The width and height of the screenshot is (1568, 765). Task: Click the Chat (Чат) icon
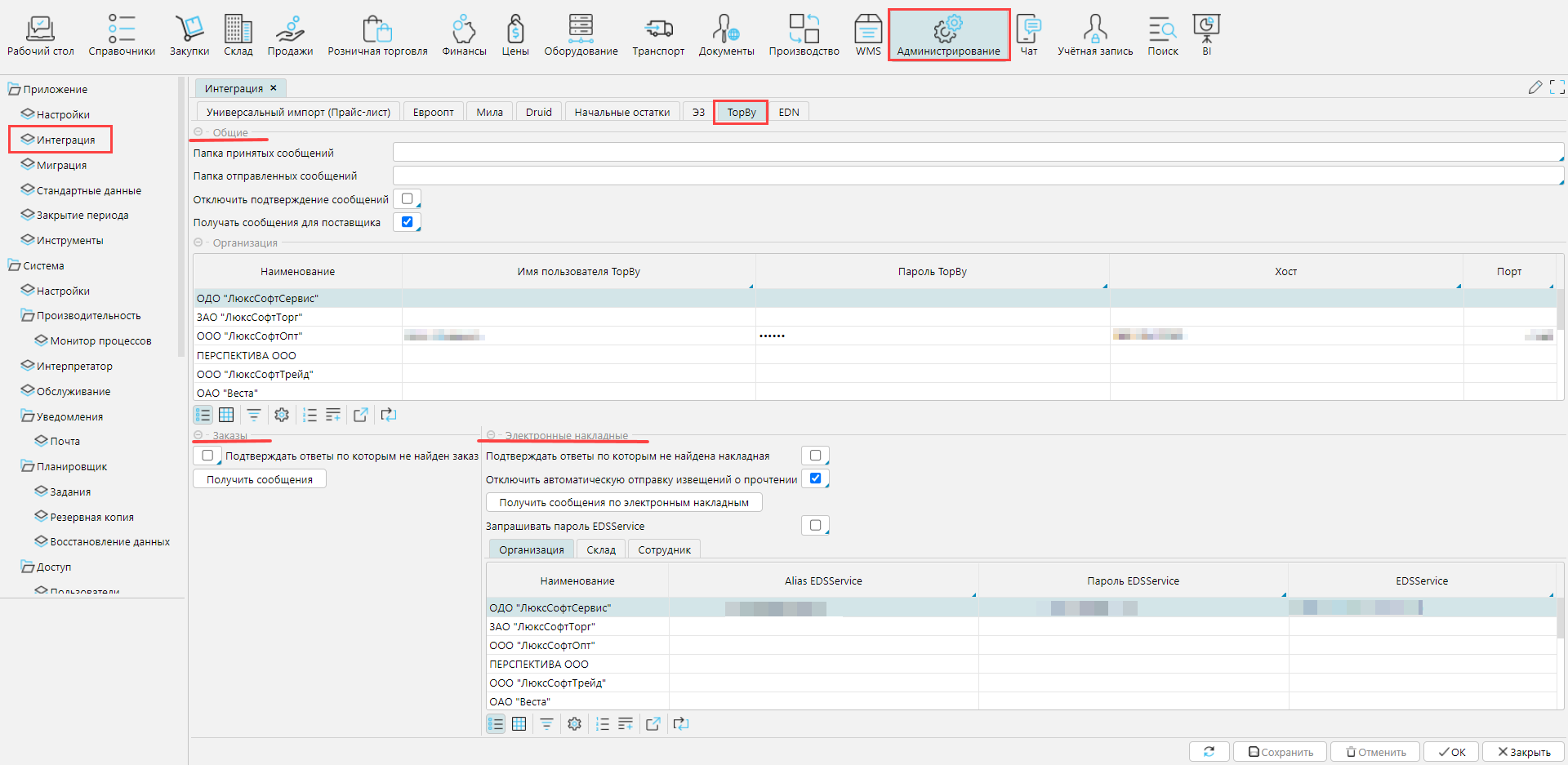[x=1029, y=35]
